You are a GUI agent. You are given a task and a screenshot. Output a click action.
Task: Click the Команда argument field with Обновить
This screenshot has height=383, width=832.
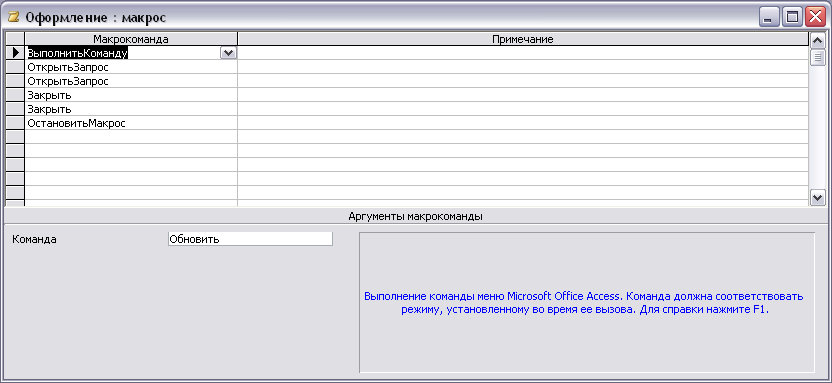(x=250, y=239)
